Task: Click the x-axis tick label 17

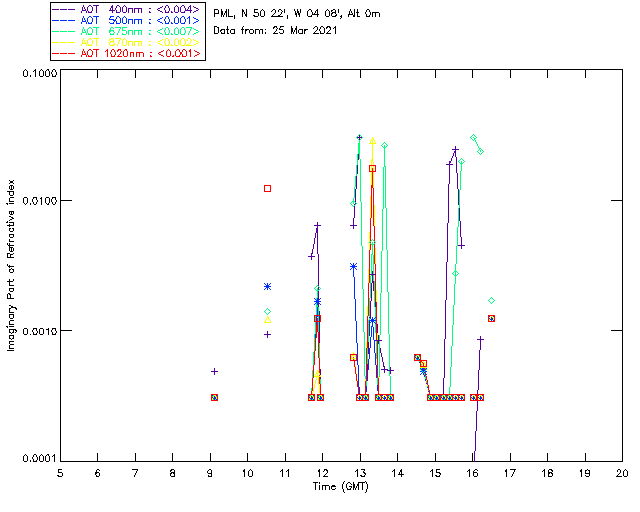Action: 510,473
